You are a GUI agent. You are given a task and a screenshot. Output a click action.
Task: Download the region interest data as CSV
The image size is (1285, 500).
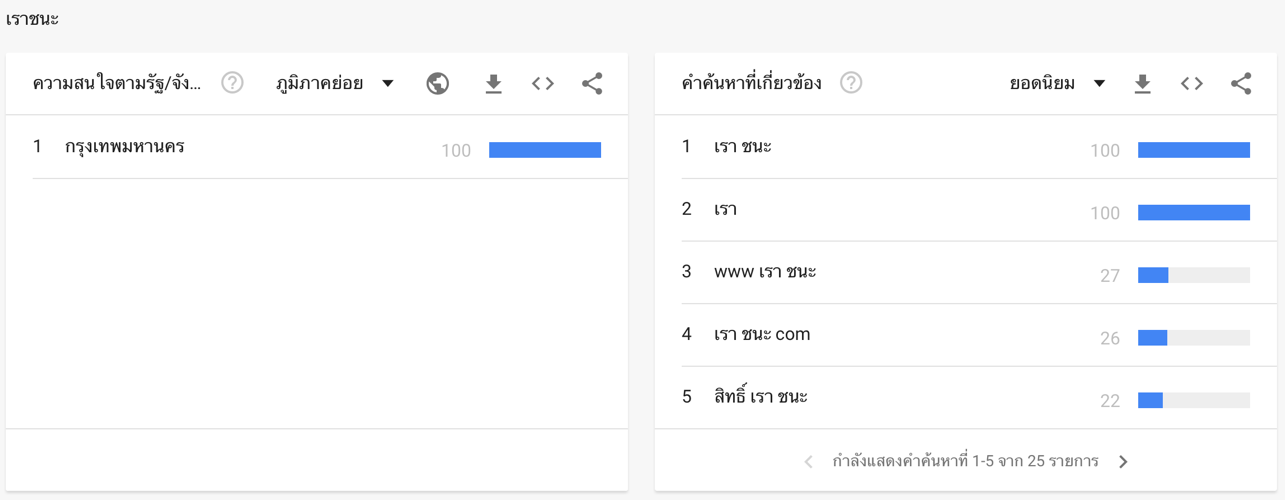pyautogui.click(x=493, y=84)
